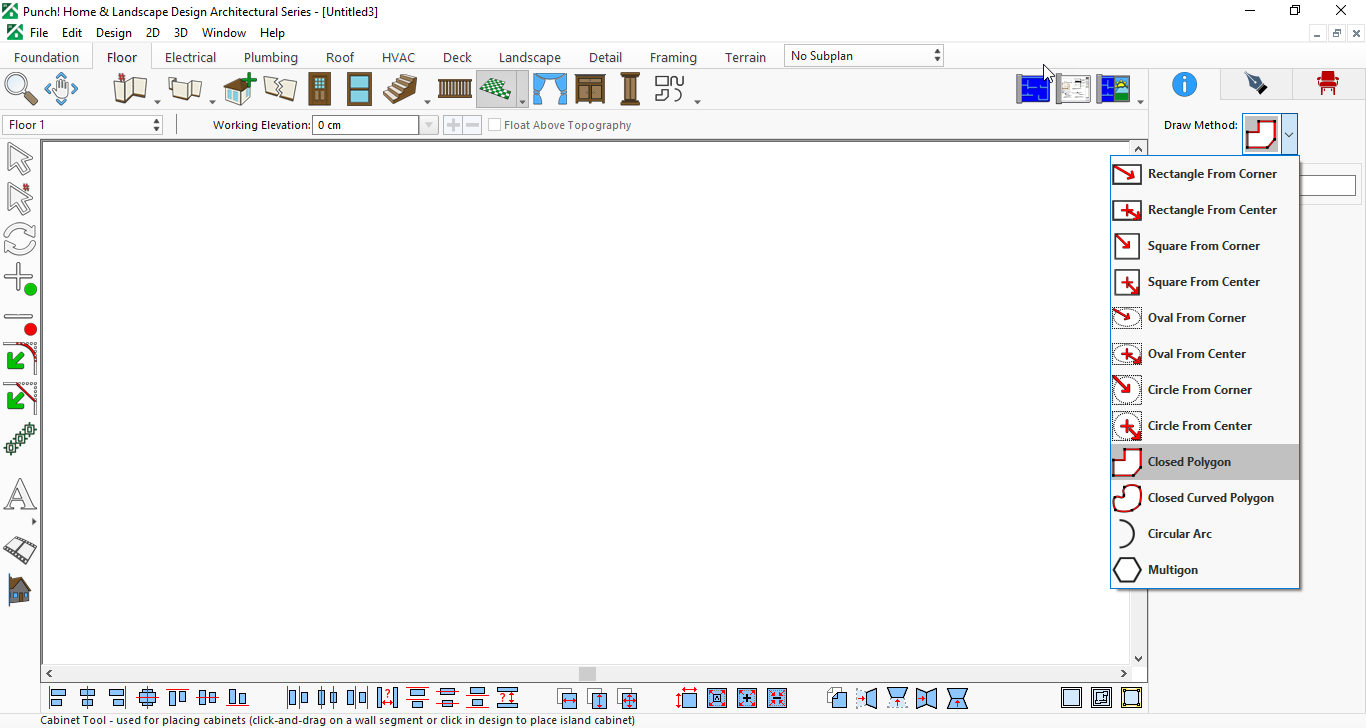Switch to the Landscape tab
The height and width of the screenshot is (728, 1366).
tap(530, 57)
